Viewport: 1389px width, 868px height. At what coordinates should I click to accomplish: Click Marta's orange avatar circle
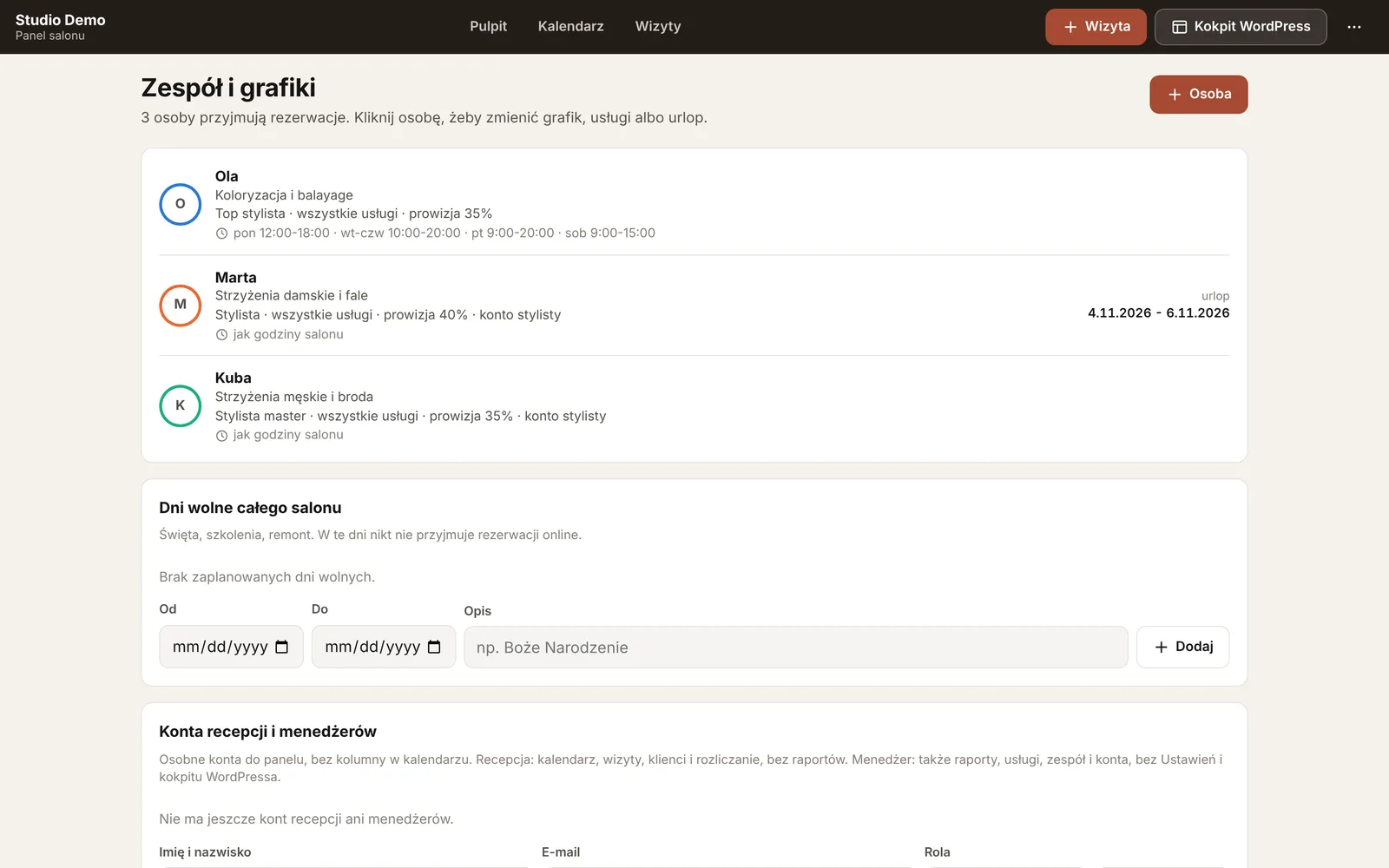pyautogui.click(x=181, y=305)
